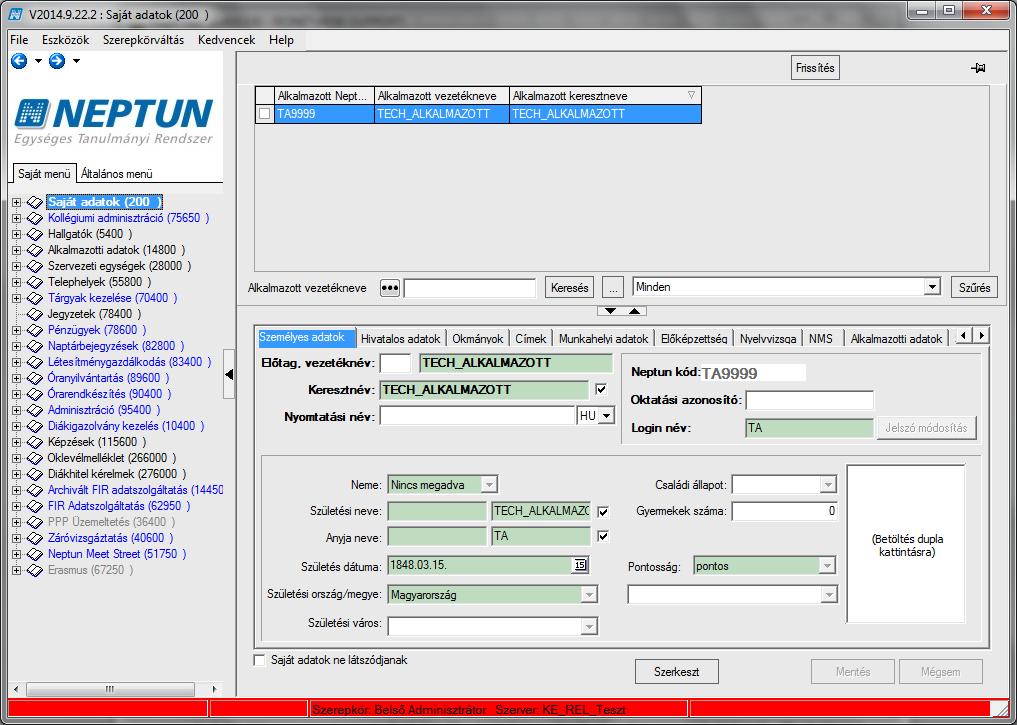The image size is (1017, 725).
Task: Click the Neptun app icon in title bar
Action: 15,14
